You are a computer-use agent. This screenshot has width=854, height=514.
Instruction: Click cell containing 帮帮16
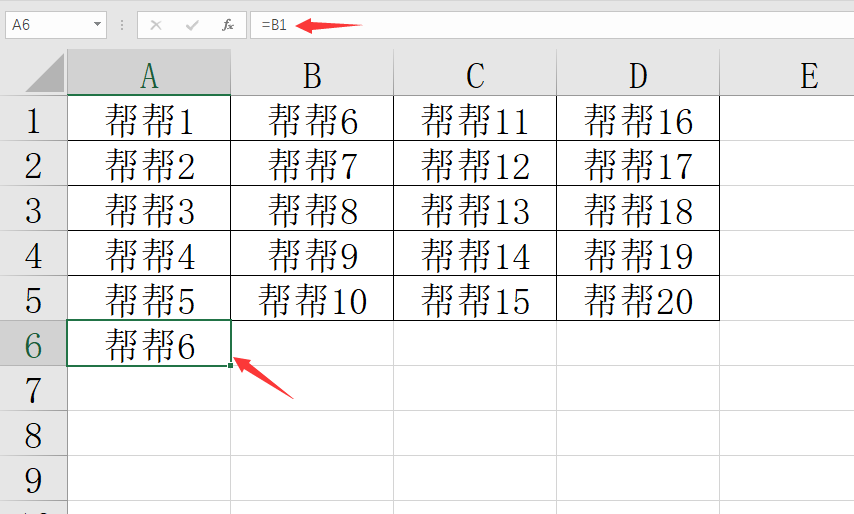tap(638, 118)
